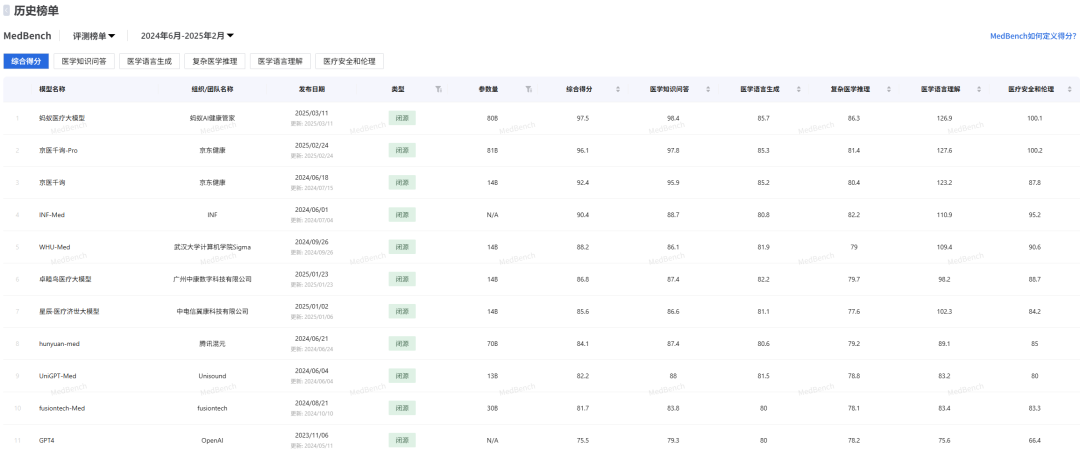Click the 闭源 tag in hunyuan-med row
Screen dimensions: 1080x452
click(x=402, y=344)
